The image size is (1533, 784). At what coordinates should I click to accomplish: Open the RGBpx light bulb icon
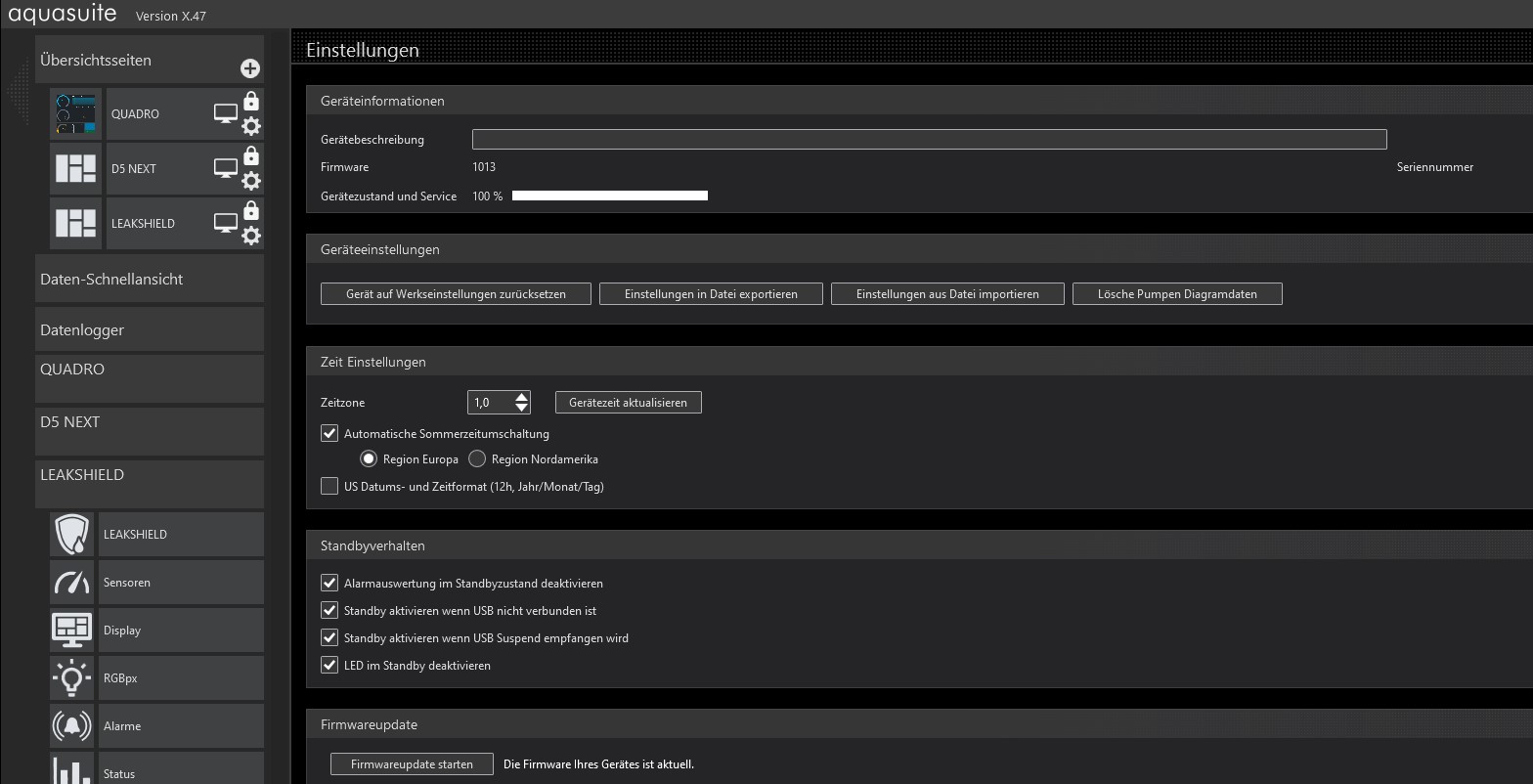coord(72,678)
